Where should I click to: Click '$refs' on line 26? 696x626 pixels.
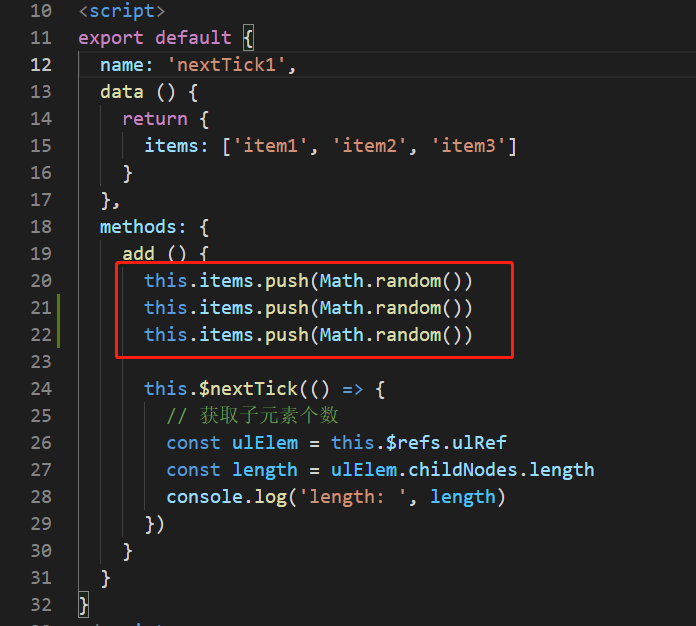click(x=413, y=443)
